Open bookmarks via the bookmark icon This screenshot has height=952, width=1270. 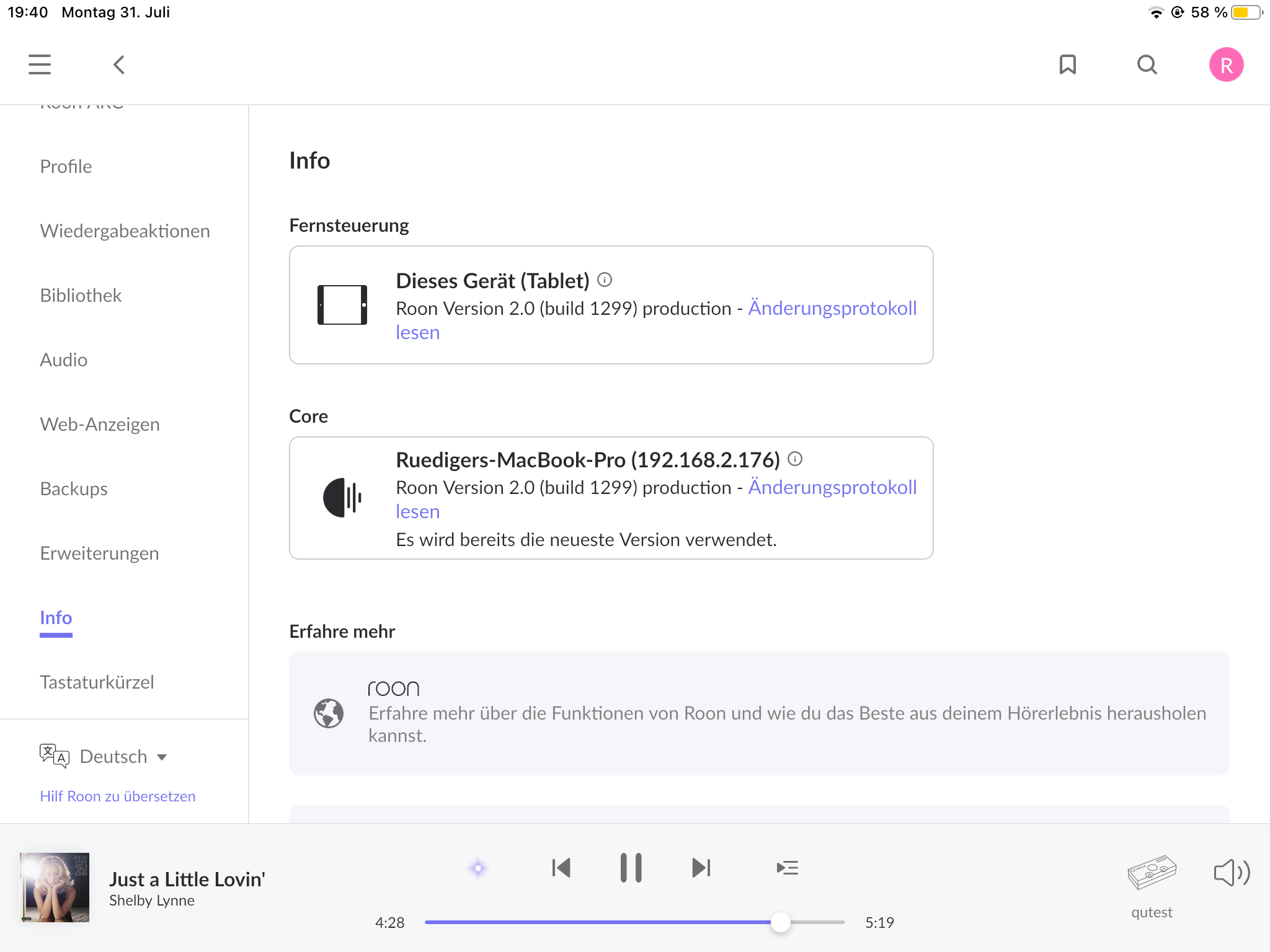click(x=1068, y=64)
